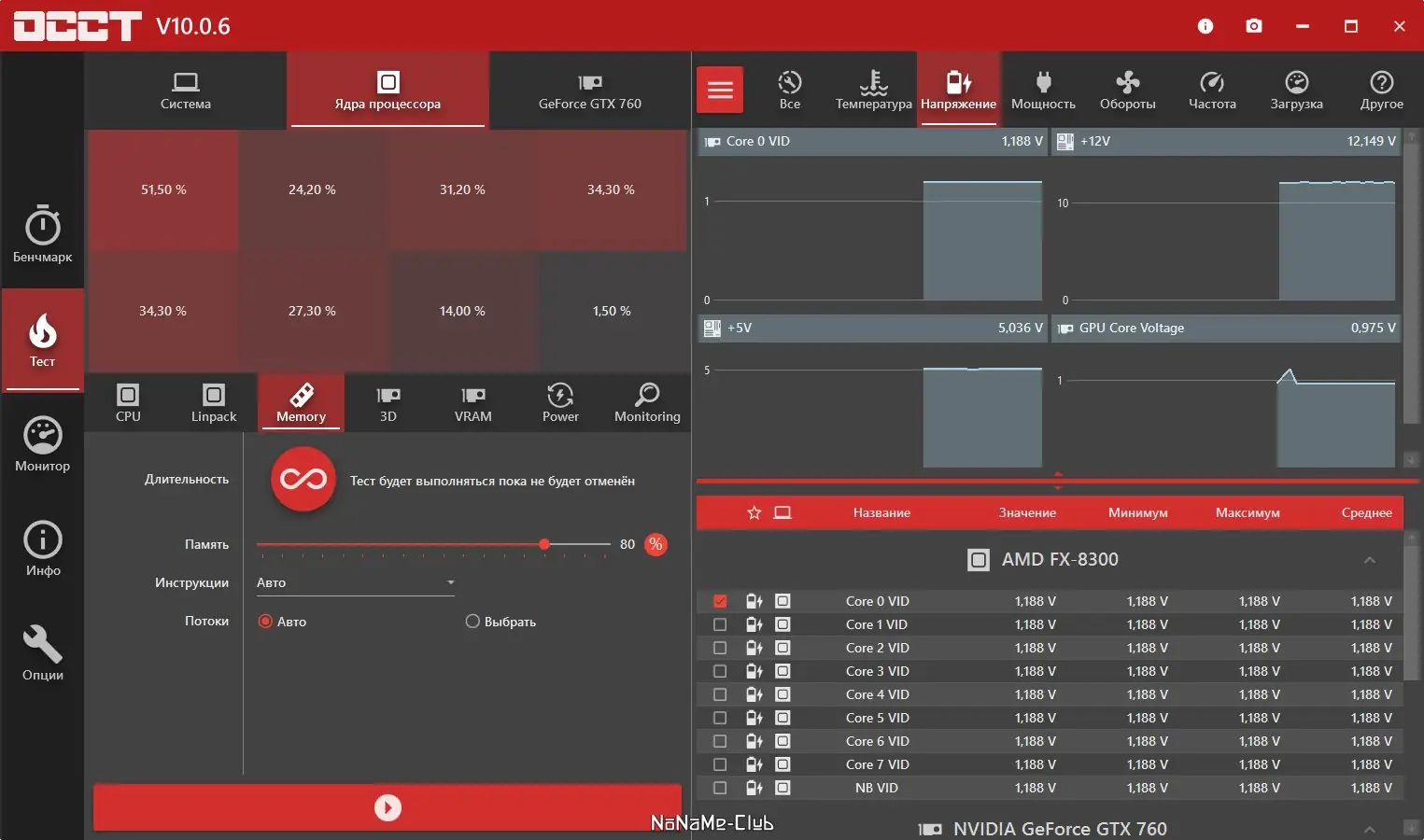
Task: Sort table by Значение column
Action: 1027,512
